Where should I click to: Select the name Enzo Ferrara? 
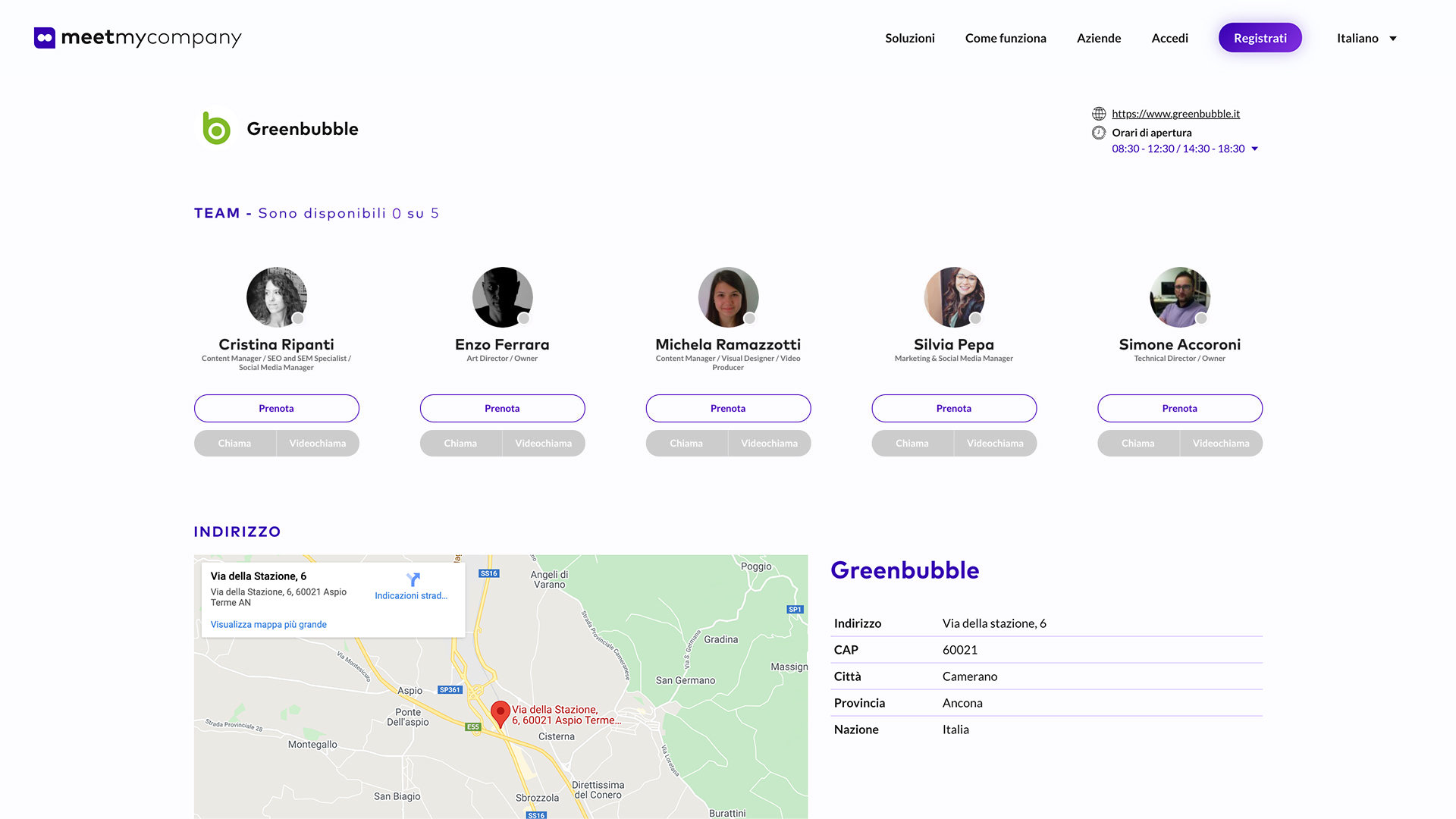pos(503,344)
